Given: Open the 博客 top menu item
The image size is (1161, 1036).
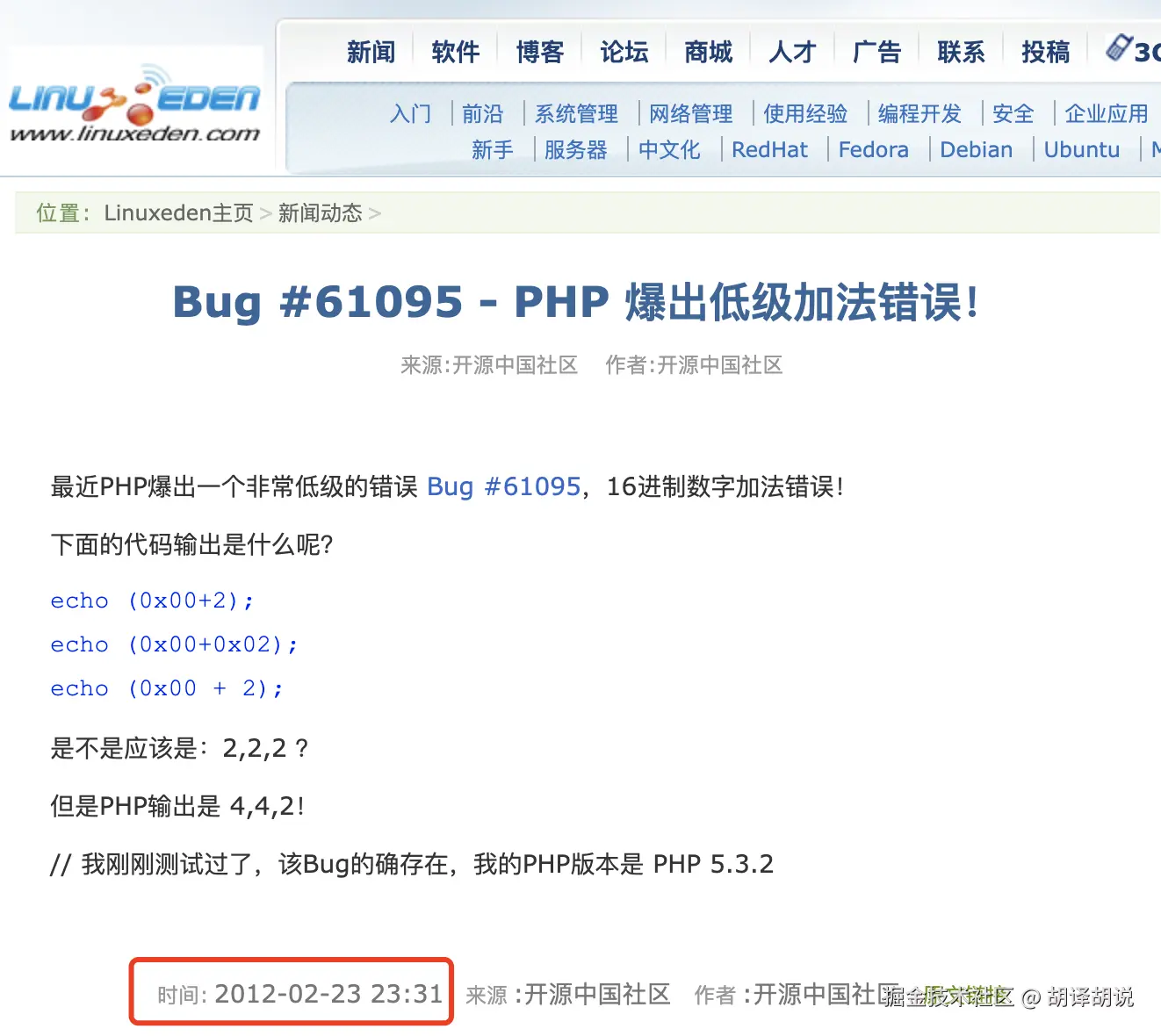Looking at the screenshot, I should tap(539, 53).
